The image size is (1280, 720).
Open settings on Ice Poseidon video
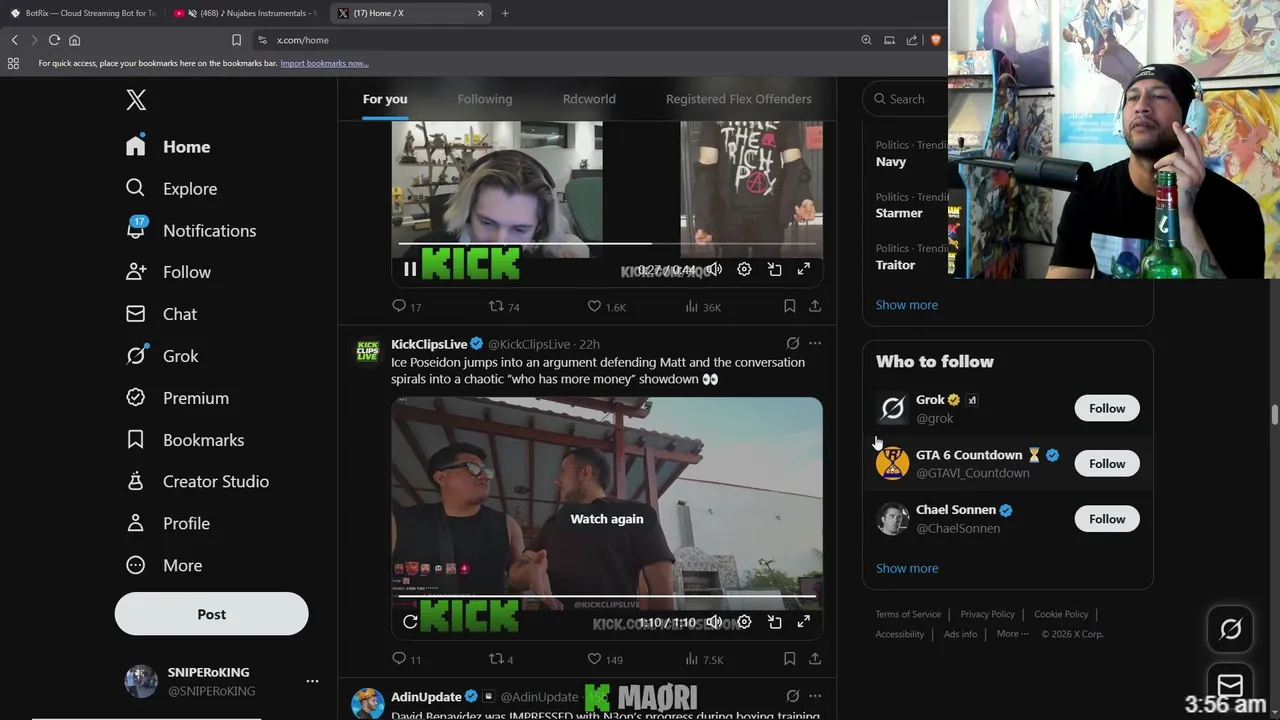tap(744, 622)
